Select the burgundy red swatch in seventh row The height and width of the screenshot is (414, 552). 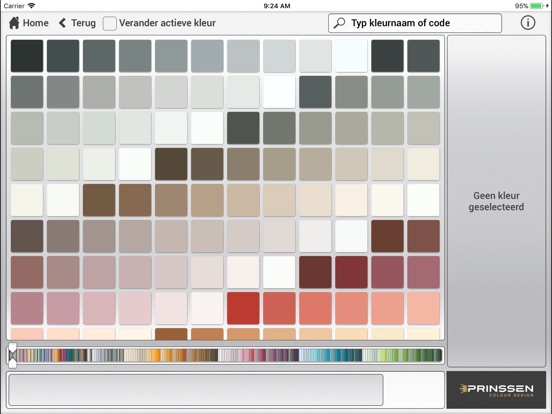351,272
